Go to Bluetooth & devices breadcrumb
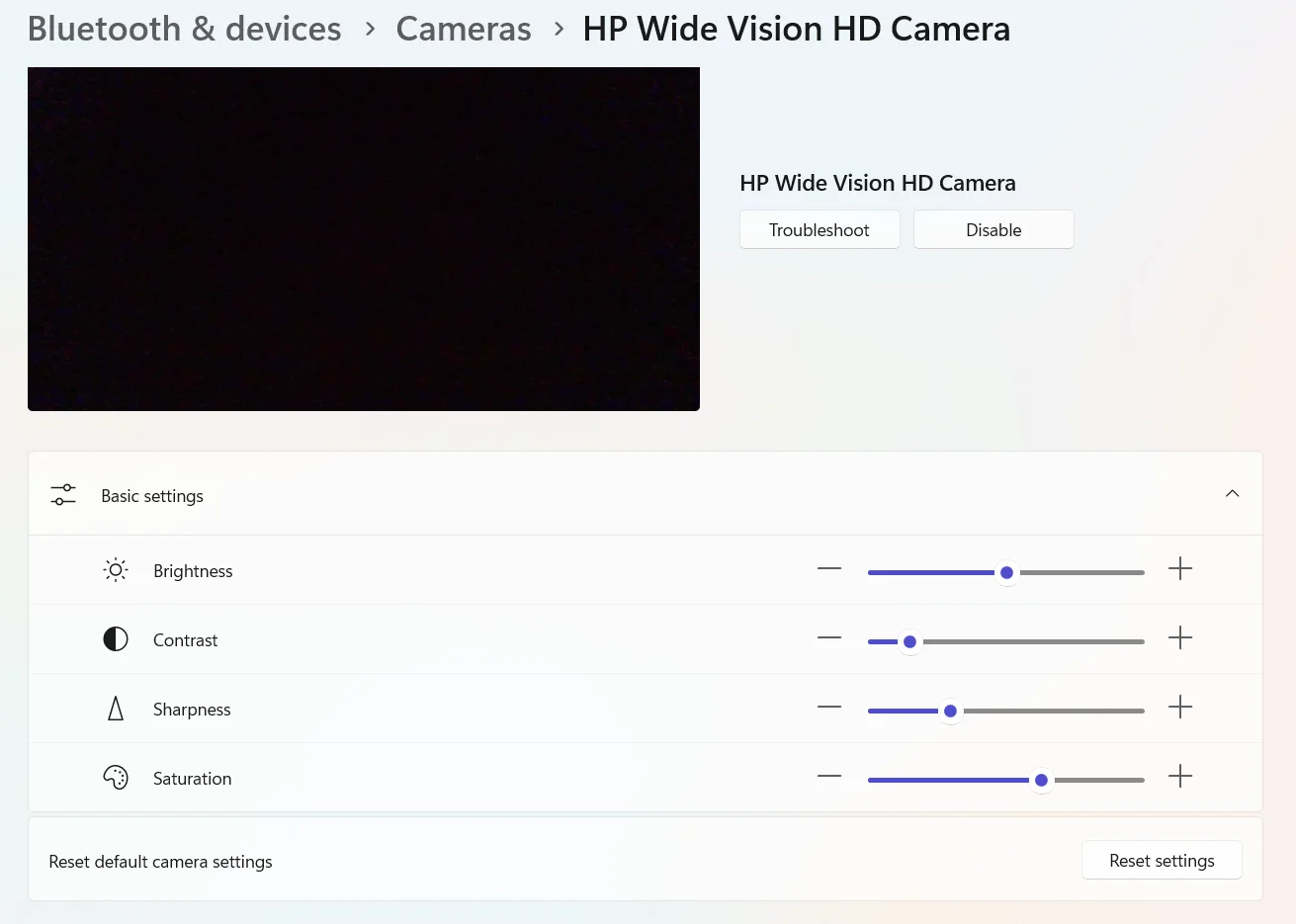Viewport: 1296px width, 924px height. coord(185,29)
